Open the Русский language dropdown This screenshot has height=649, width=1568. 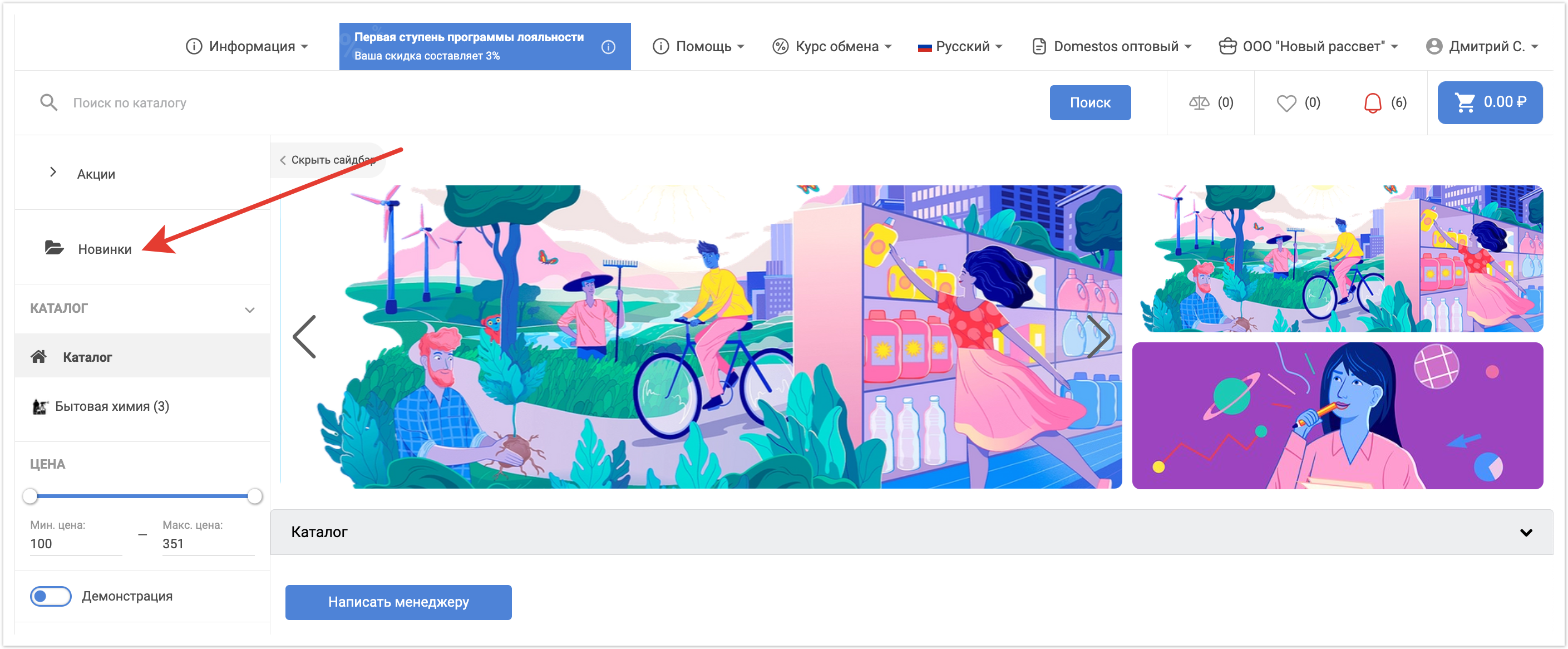point(960,47)
